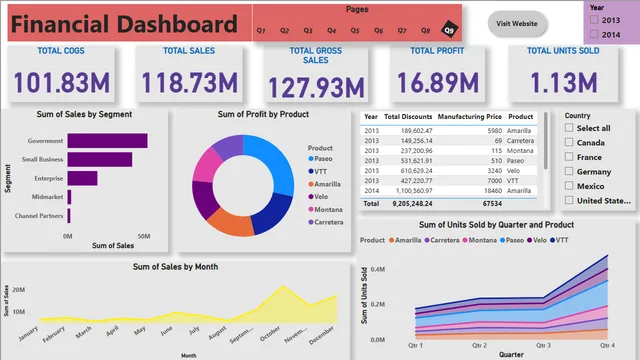Click the Small Business bar

100,160
